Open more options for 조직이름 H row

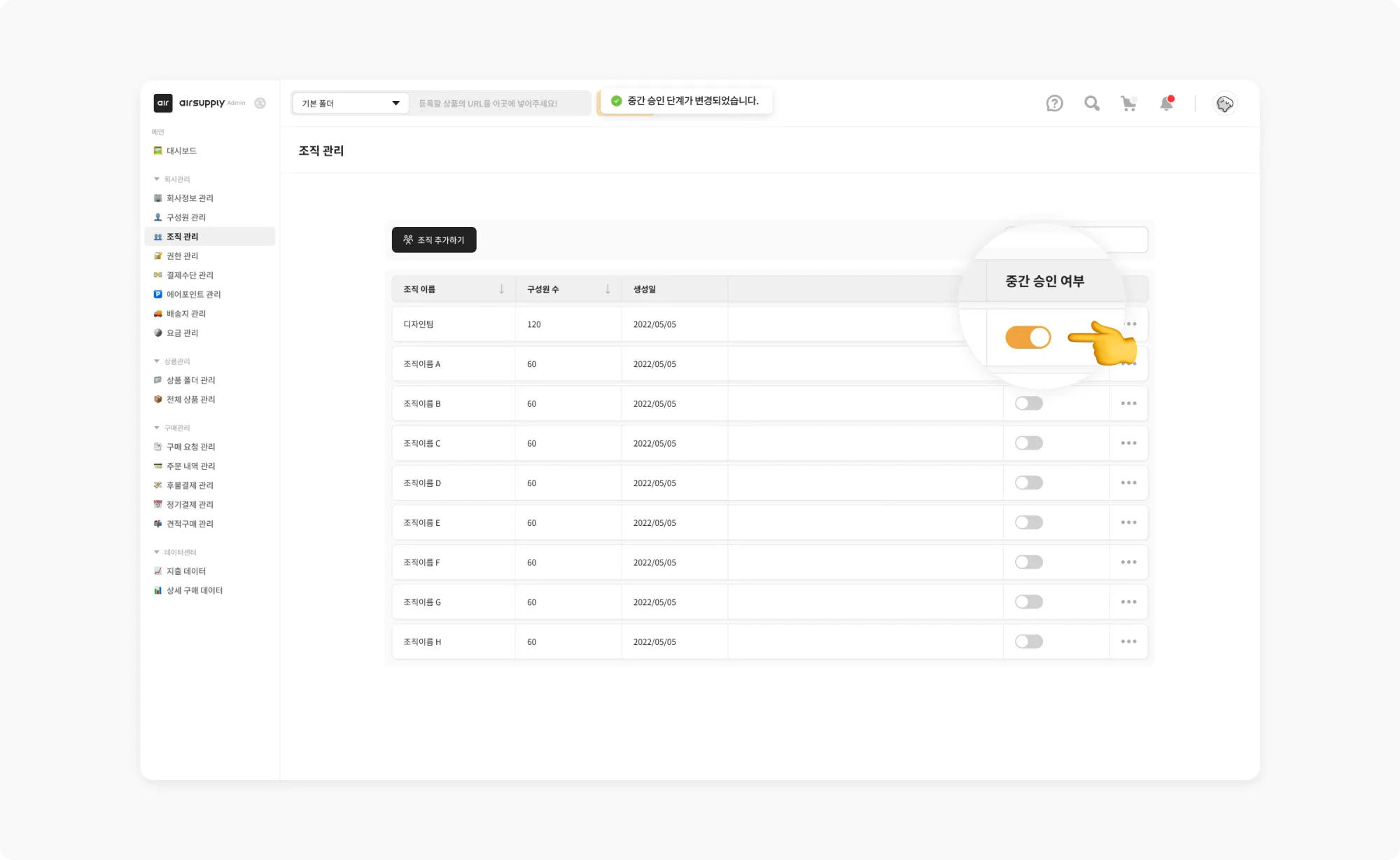click(1128, 641)
